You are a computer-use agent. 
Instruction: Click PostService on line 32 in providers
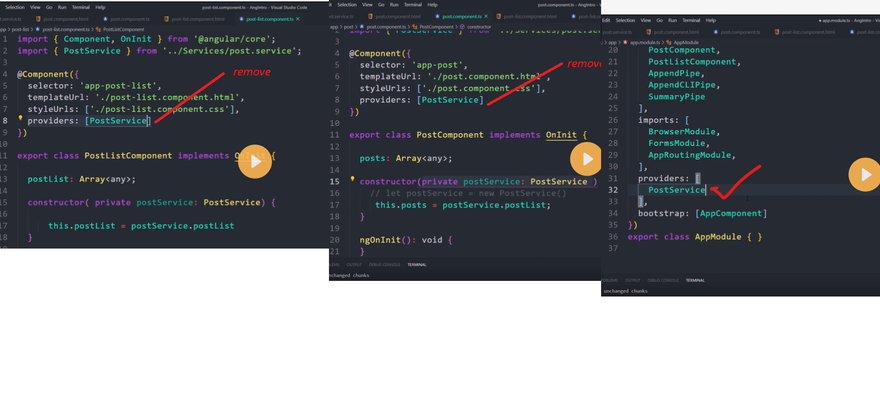pyautogui.click(x=676, y=189)
